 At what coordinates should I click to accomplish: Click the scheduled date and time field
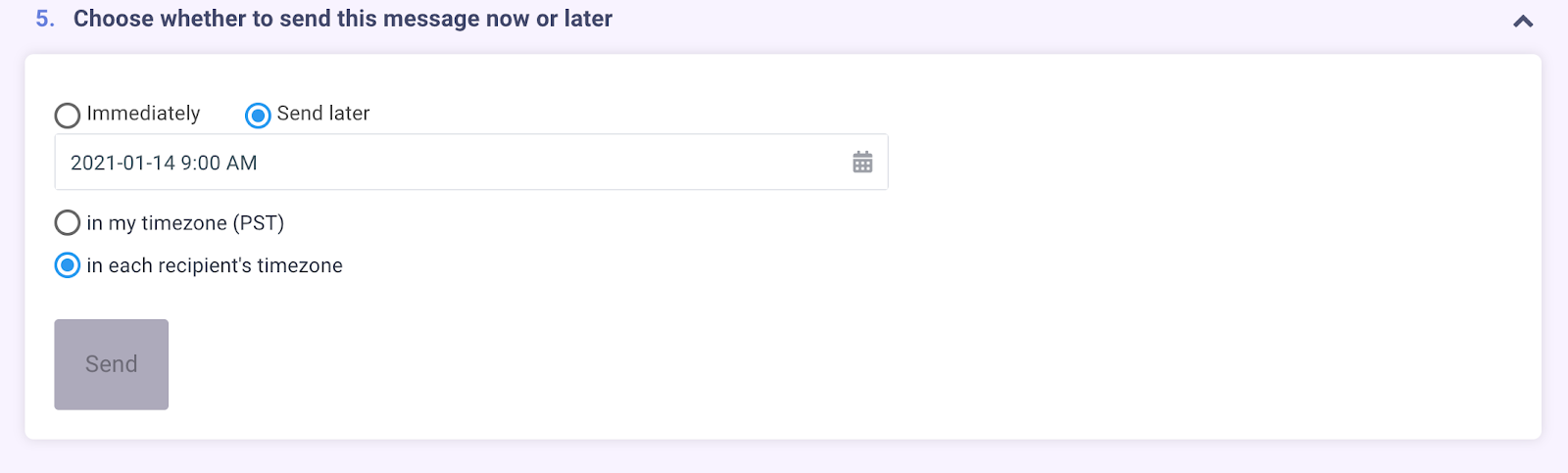tap(471, 163)
